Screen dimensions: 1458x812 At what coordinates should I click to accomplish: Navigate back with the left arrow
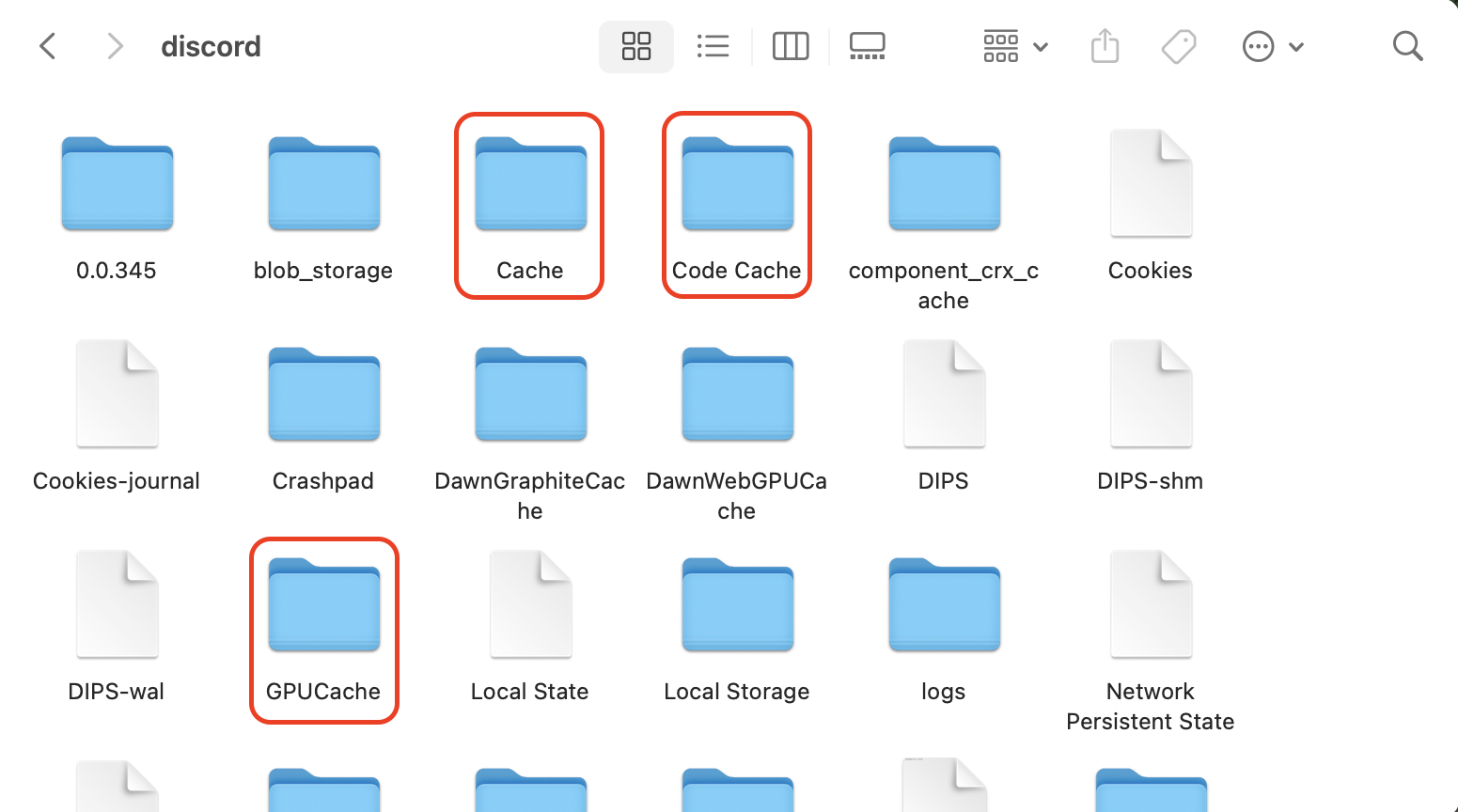(48, 45)
